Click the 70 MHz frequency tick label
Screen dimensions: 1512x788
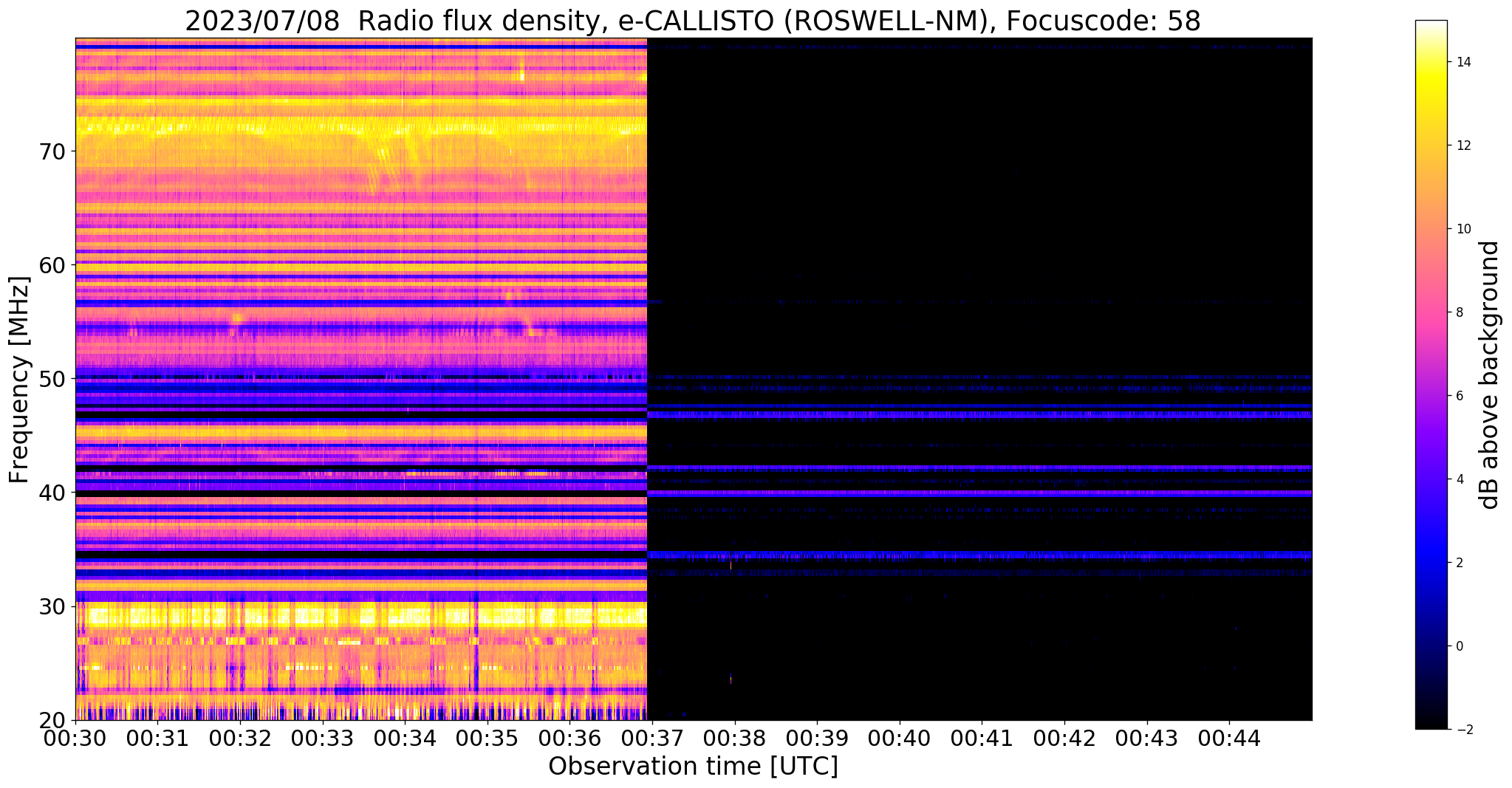coord(52,151)
